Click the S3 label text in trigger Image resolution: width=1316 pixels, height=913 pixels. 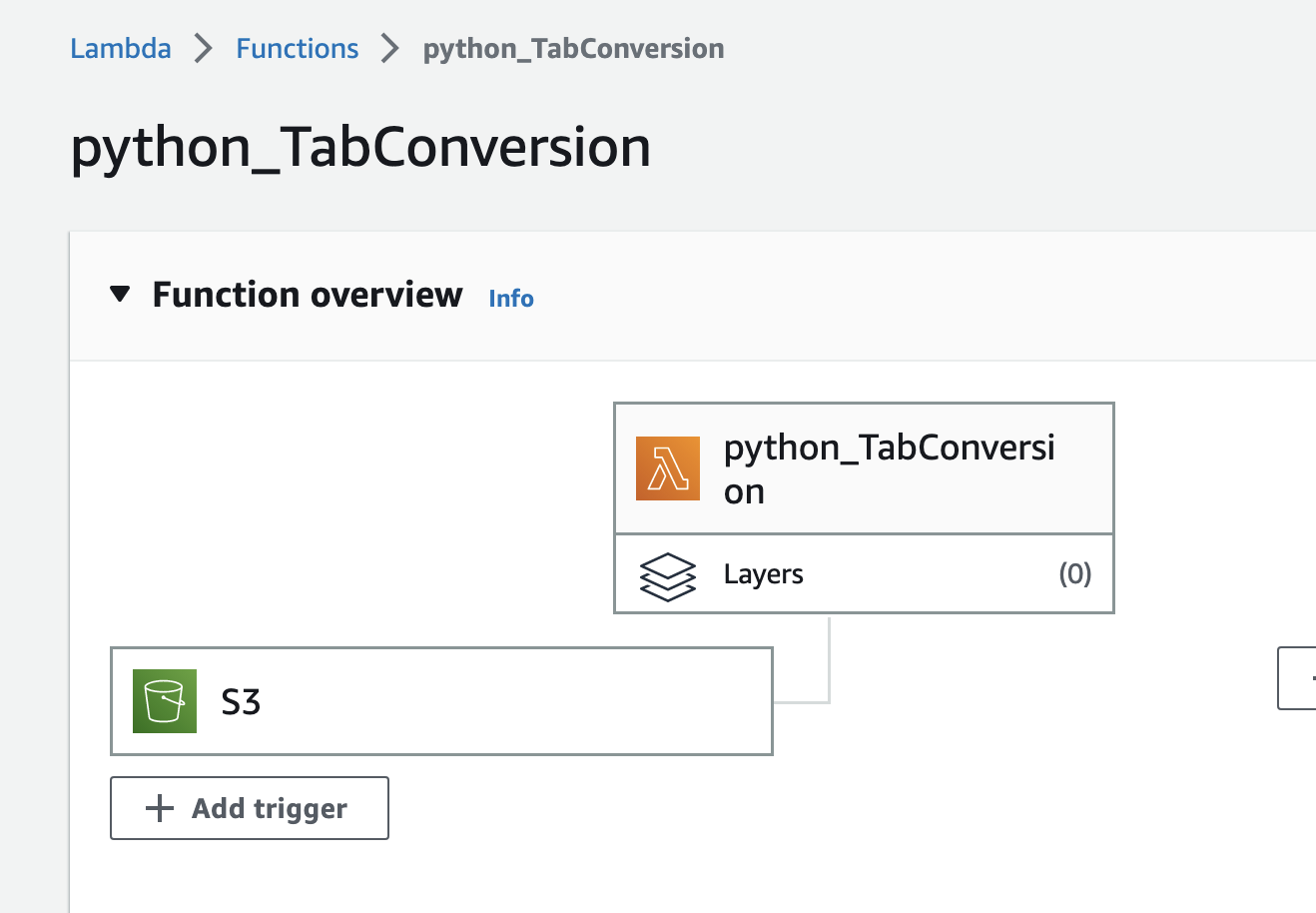tap(241, 702)
